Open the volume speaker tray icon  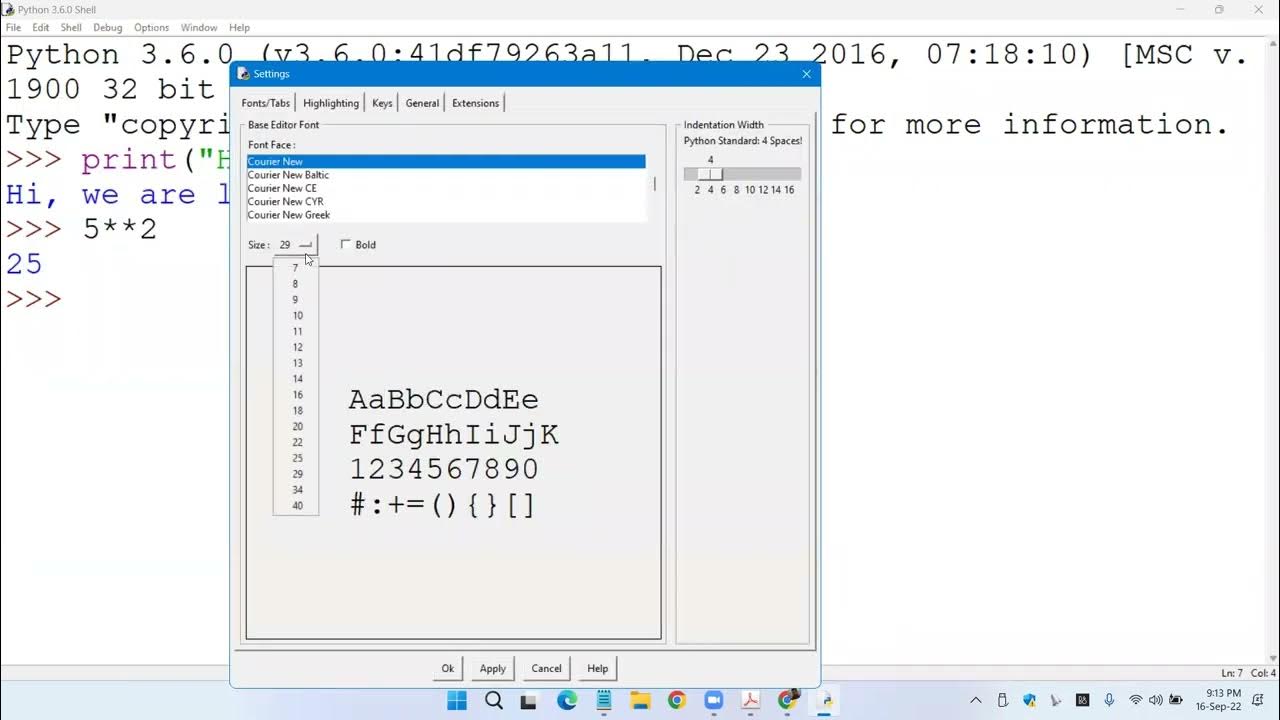tap(1156, 700)
